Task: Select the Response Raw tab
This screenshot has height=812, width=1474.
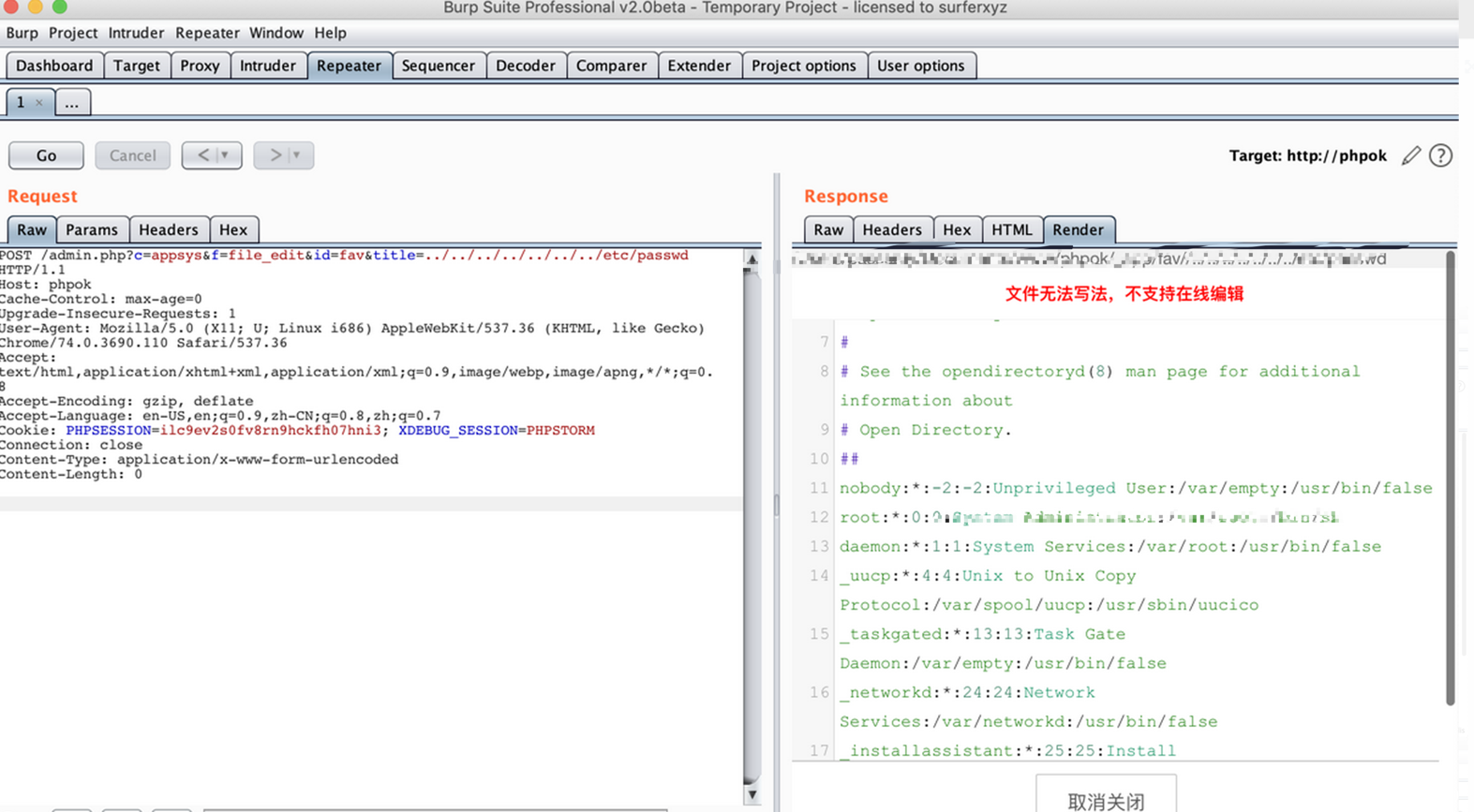Action: (828, 229)
